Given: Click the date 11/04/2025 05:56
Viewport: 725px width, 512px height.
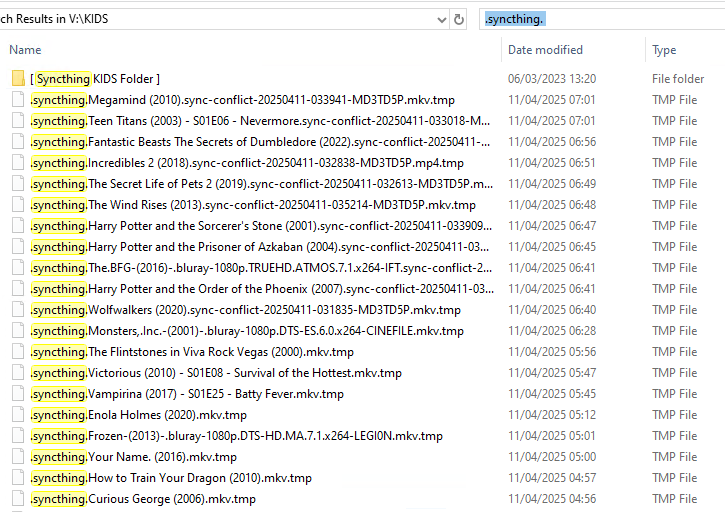Looking at the screenshot, I should click(552, 352).
